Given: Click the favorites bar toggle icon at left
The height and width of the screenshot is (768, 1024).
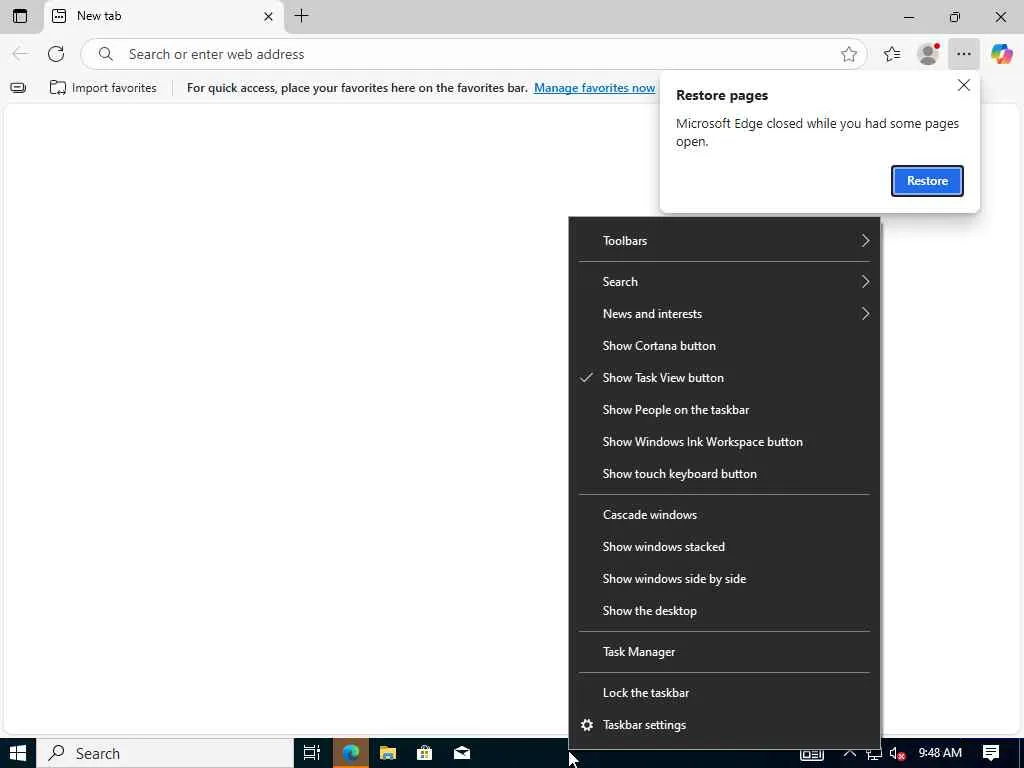Looking at the screenshot, I should pos(18,88).
